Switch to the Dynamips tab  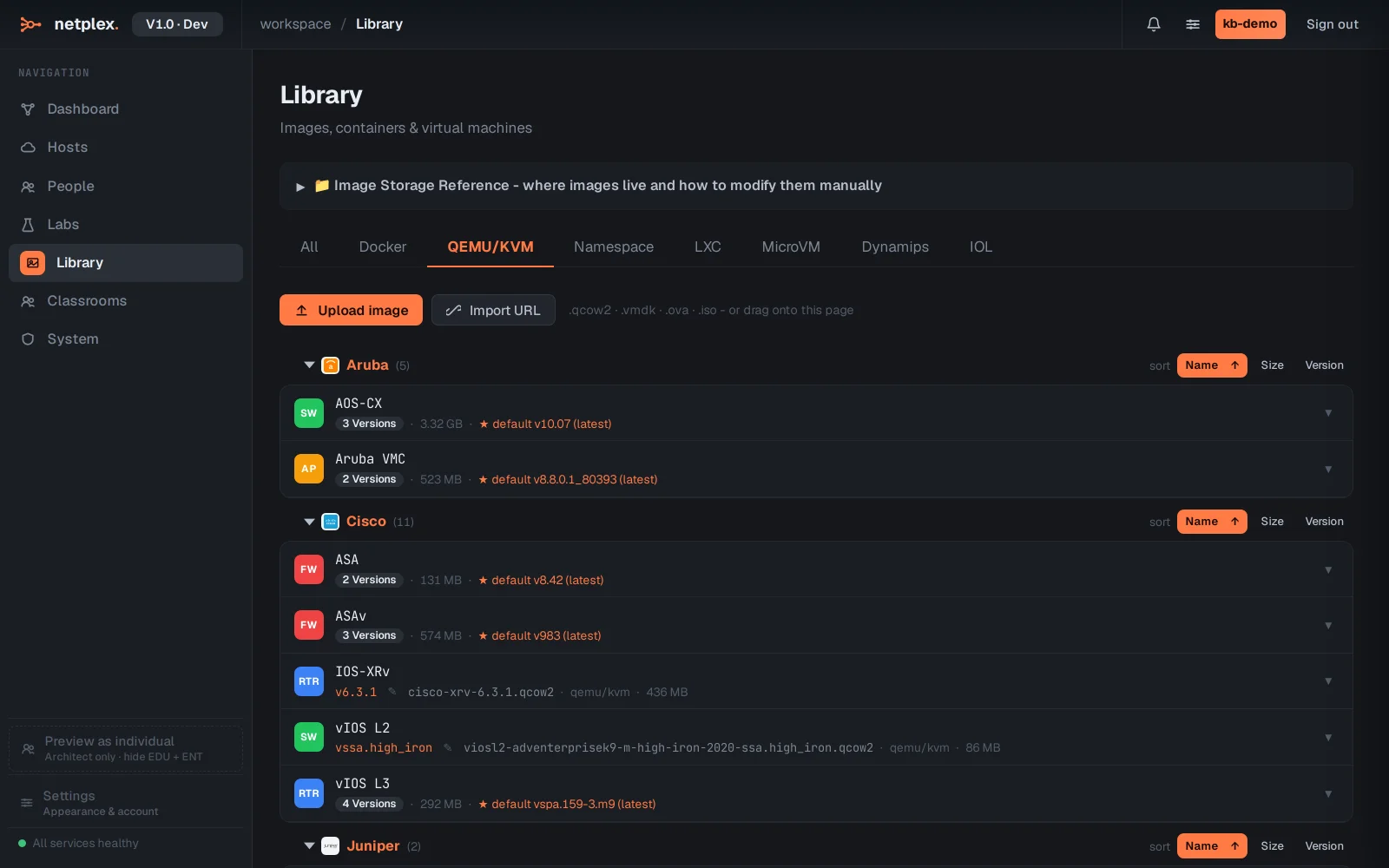pyautogui.click(x=895, y=247)
